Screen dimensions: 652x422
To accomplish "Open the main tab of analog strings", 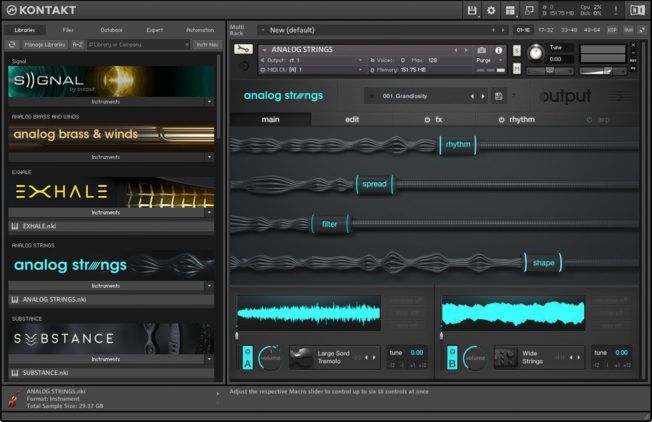I will coord(270,120).
